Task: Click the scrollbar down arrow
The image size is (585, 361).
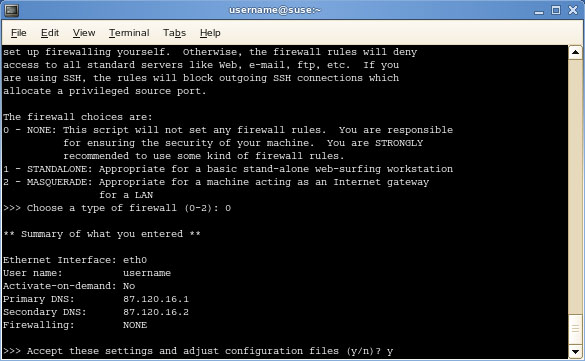Action: click(x=575, y=351)
